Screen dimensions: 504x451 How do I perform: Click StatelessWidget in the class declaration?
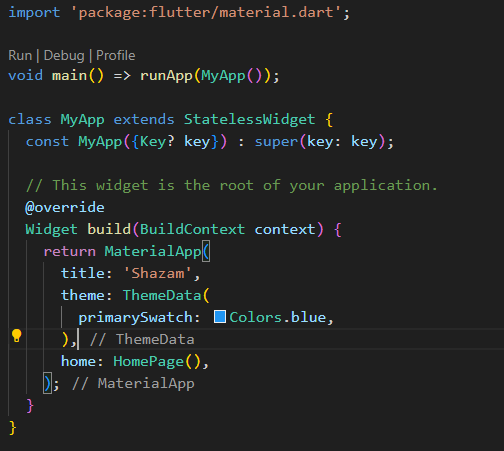click(x=249, y=119)
